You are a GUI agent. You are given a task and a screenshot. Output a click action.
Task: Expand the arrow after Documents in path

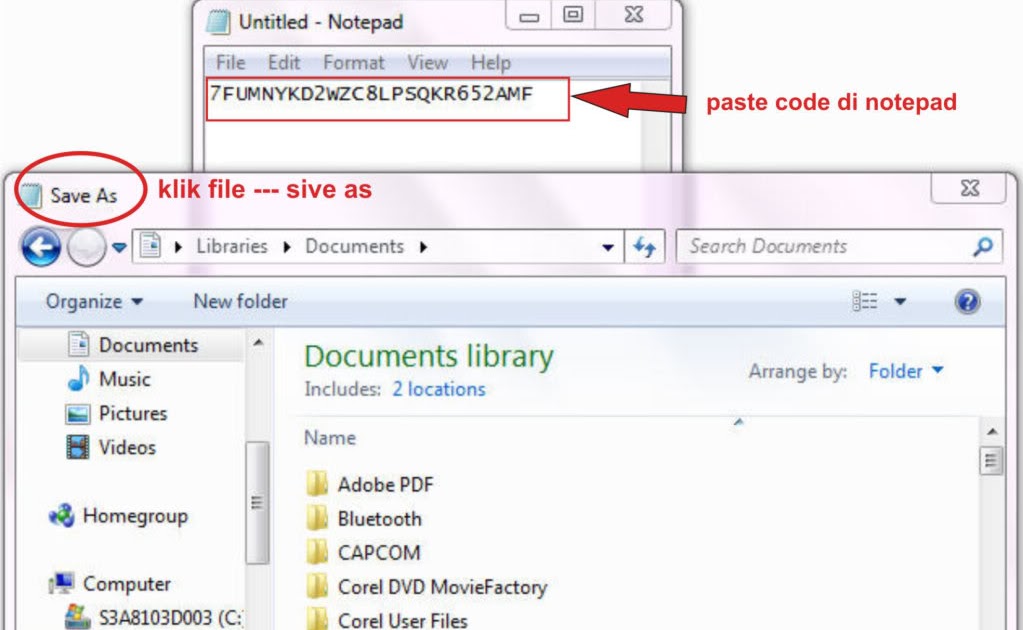(423, 247)
